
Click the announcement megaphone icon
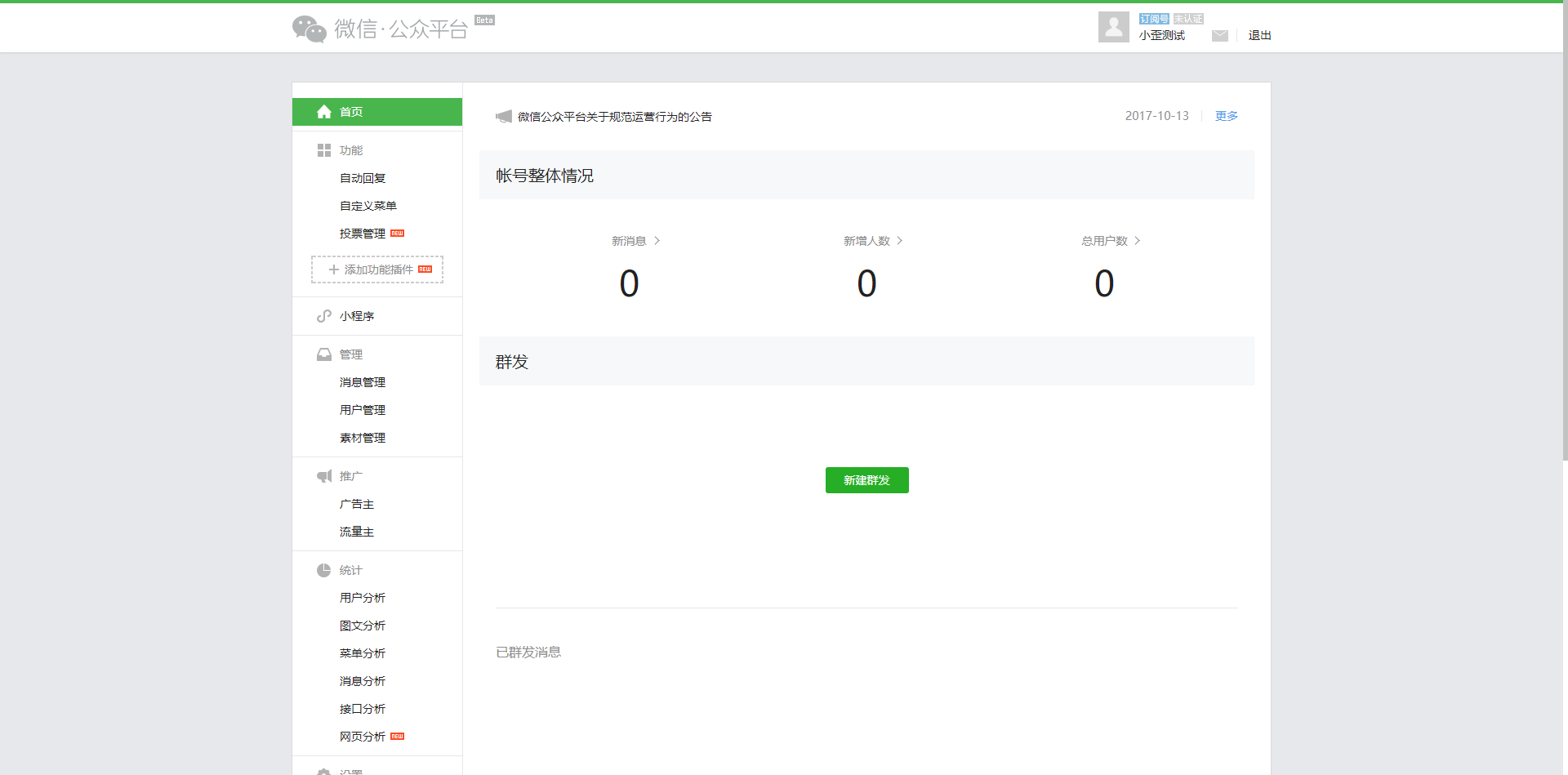coord(504,117)
